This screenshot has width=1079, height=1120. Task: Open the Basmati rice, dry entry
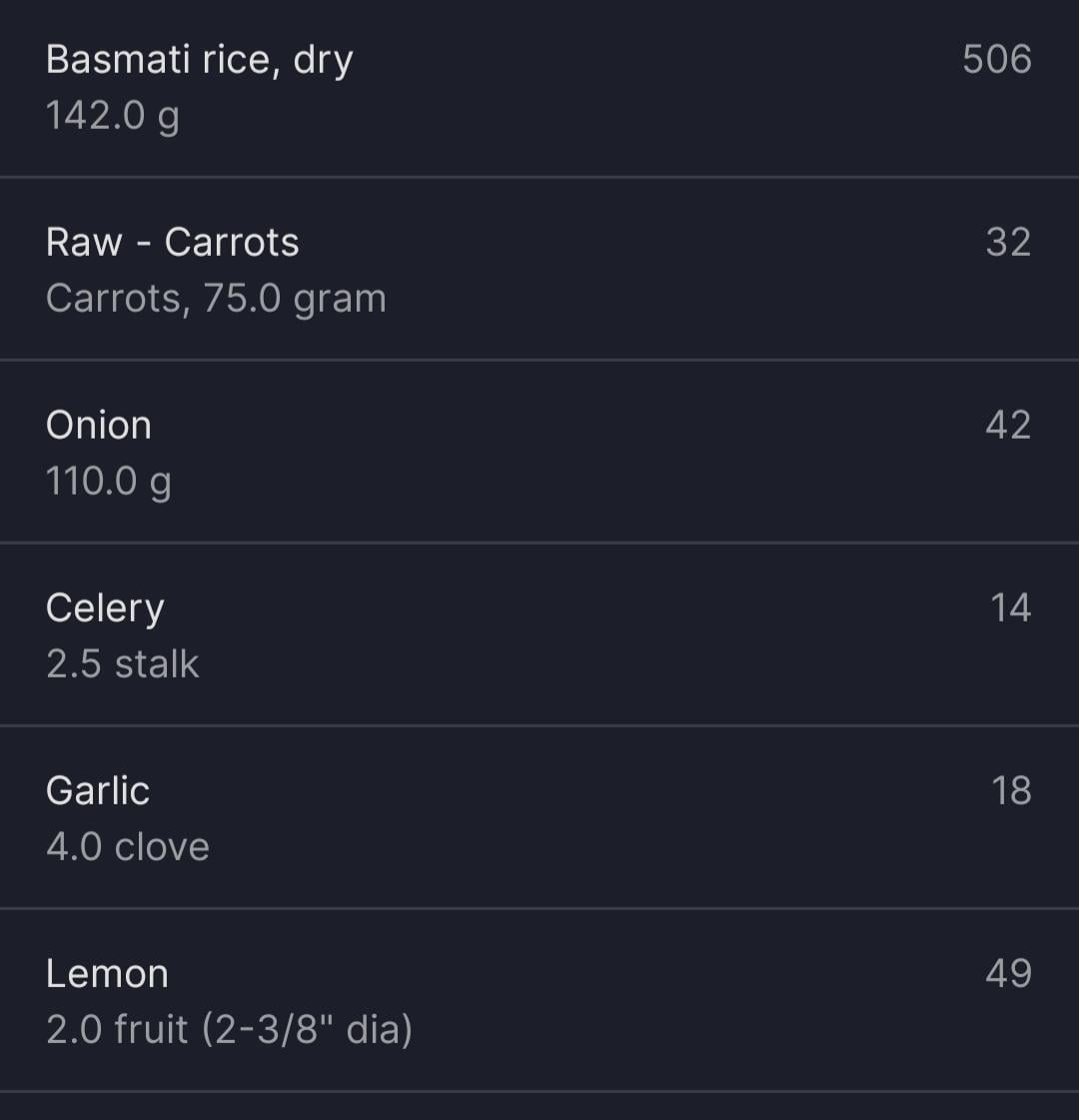coord(199,60)
